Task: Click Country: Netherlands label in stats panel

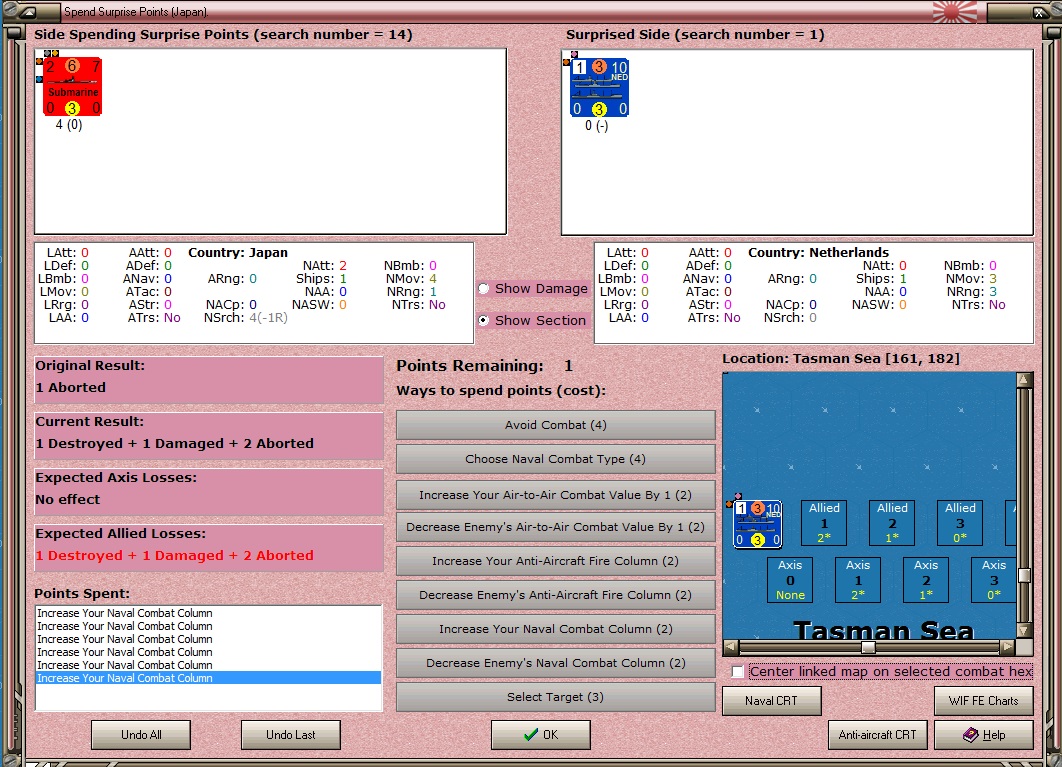Action: [818, 253]
